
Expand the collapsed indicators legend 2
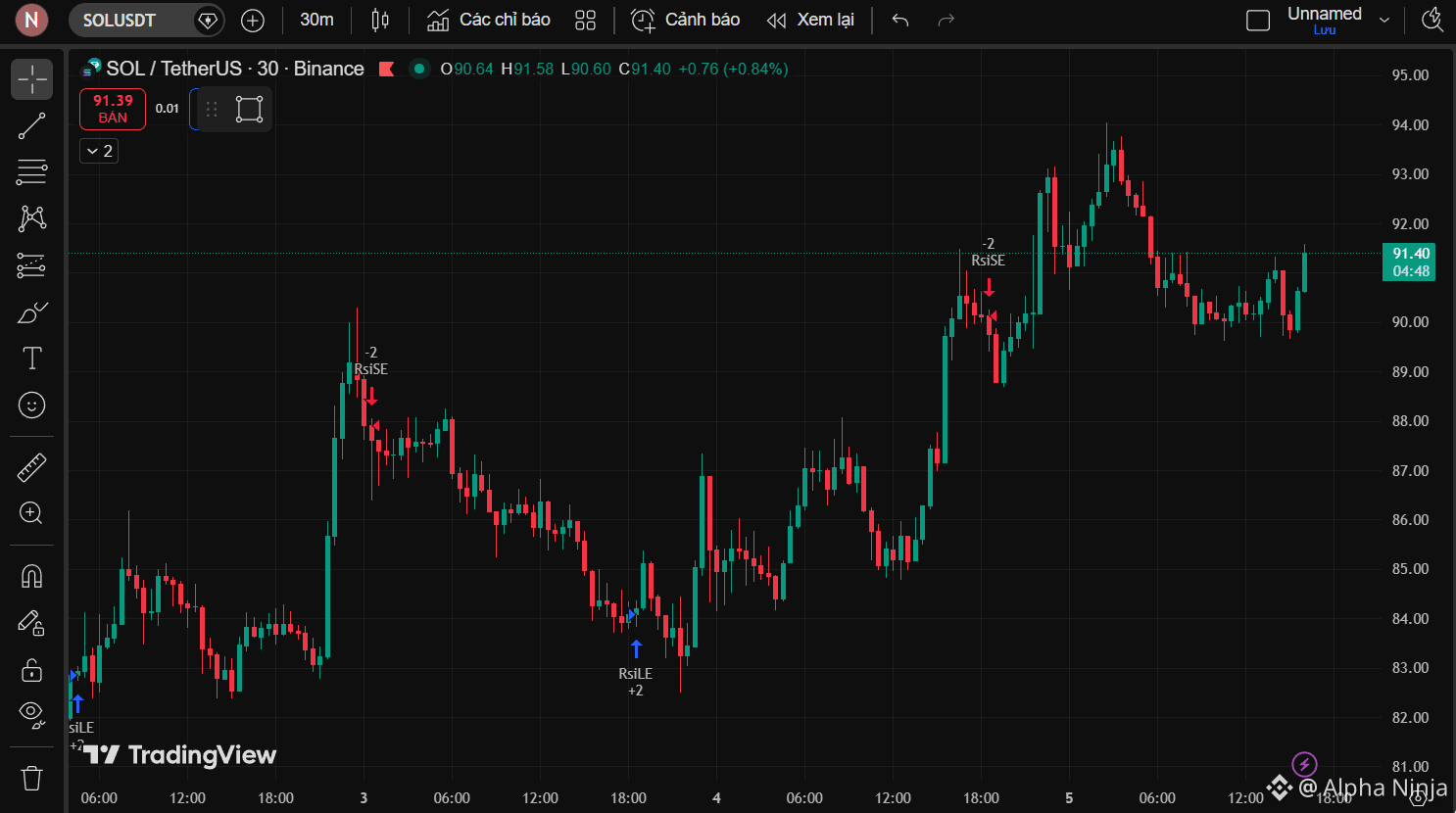point(99,151)
